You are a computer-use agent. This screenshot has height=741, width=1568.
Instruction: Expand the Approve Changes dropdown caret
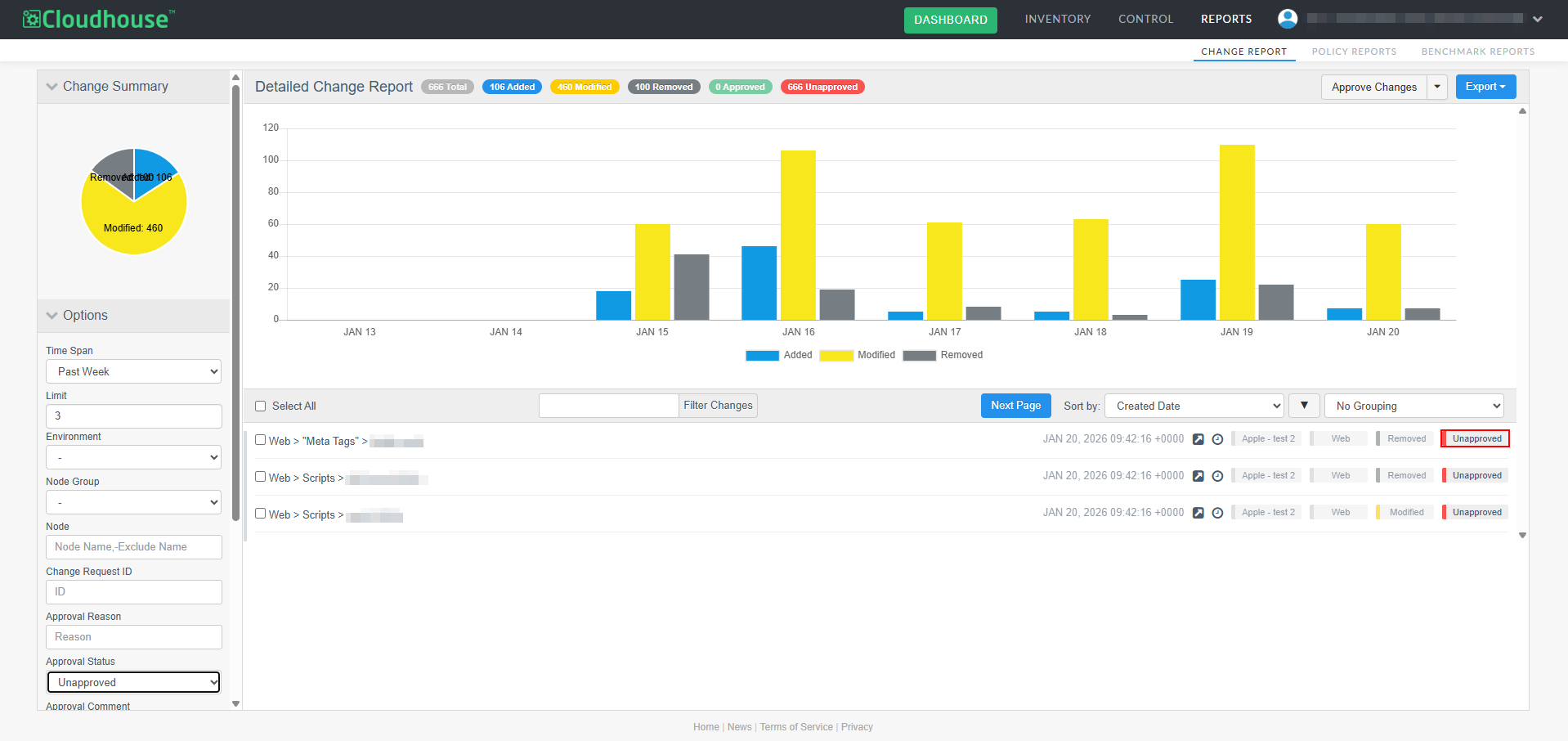(x=1436, y=87)
